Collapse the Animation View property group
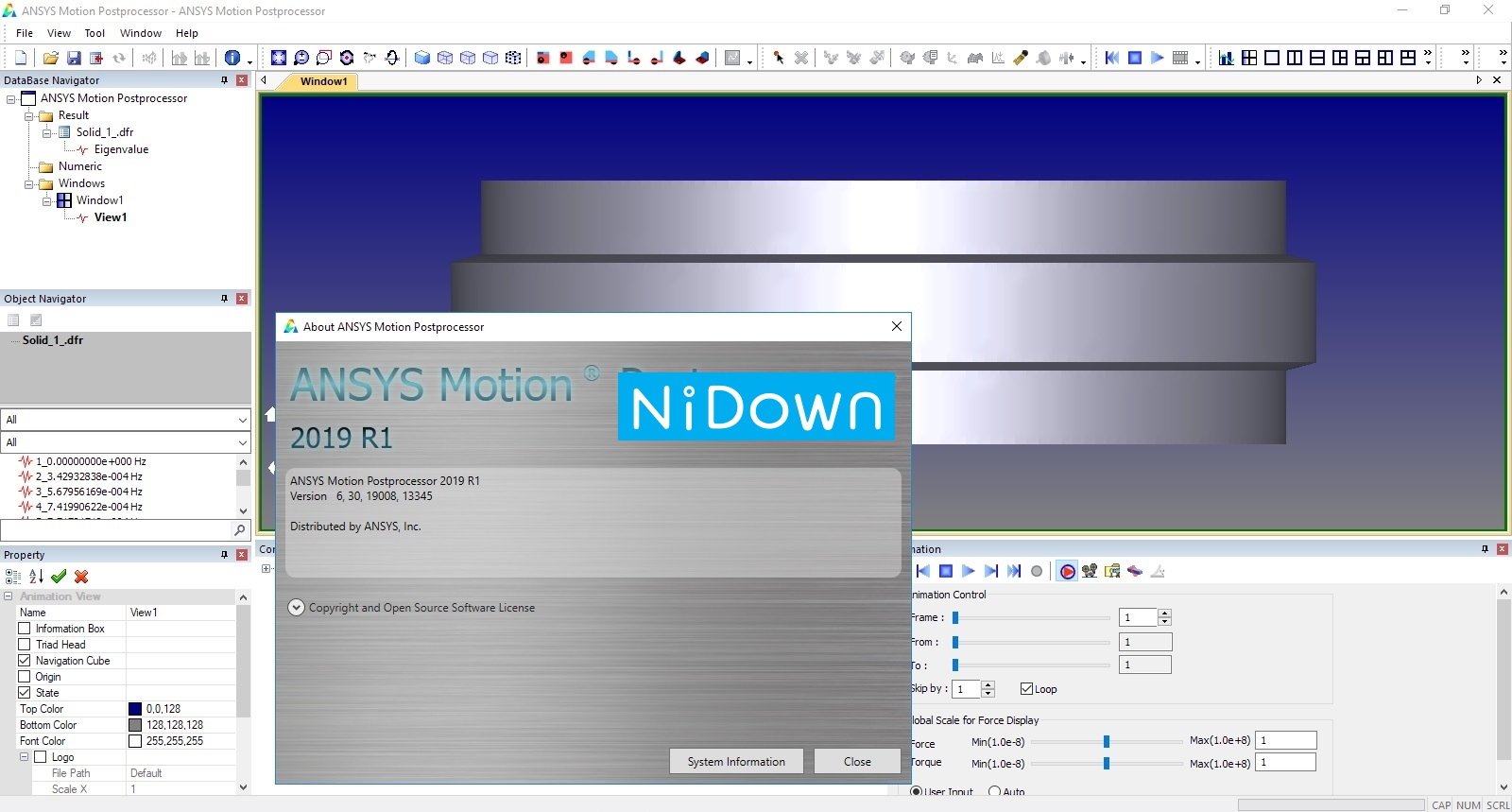Image resolution: width=1512 pixels, height=812 pixels. pos(9,596)
